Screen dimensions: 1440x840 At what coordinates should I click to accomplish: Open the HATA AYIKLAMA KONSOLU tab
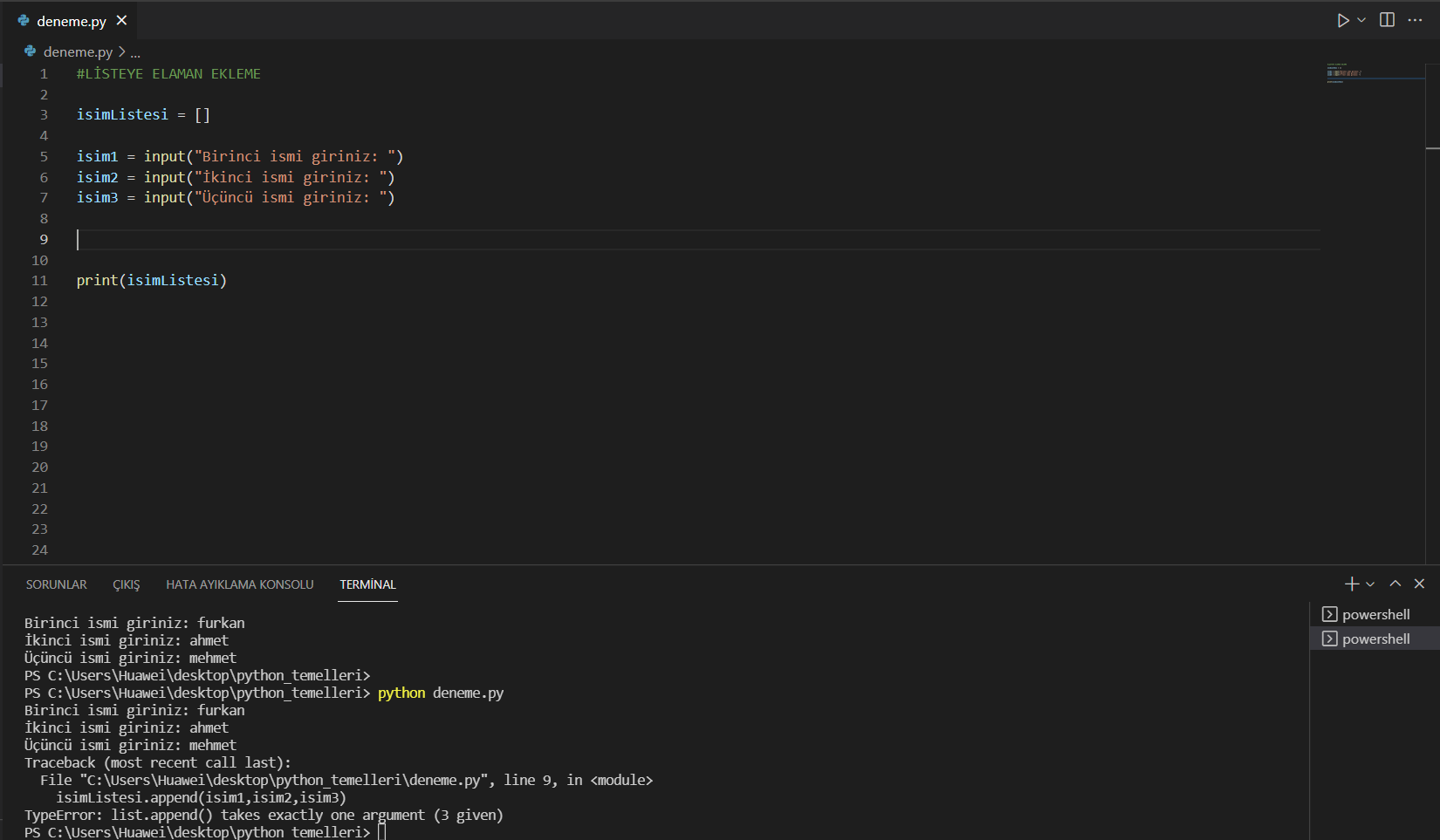pos(239,584)
